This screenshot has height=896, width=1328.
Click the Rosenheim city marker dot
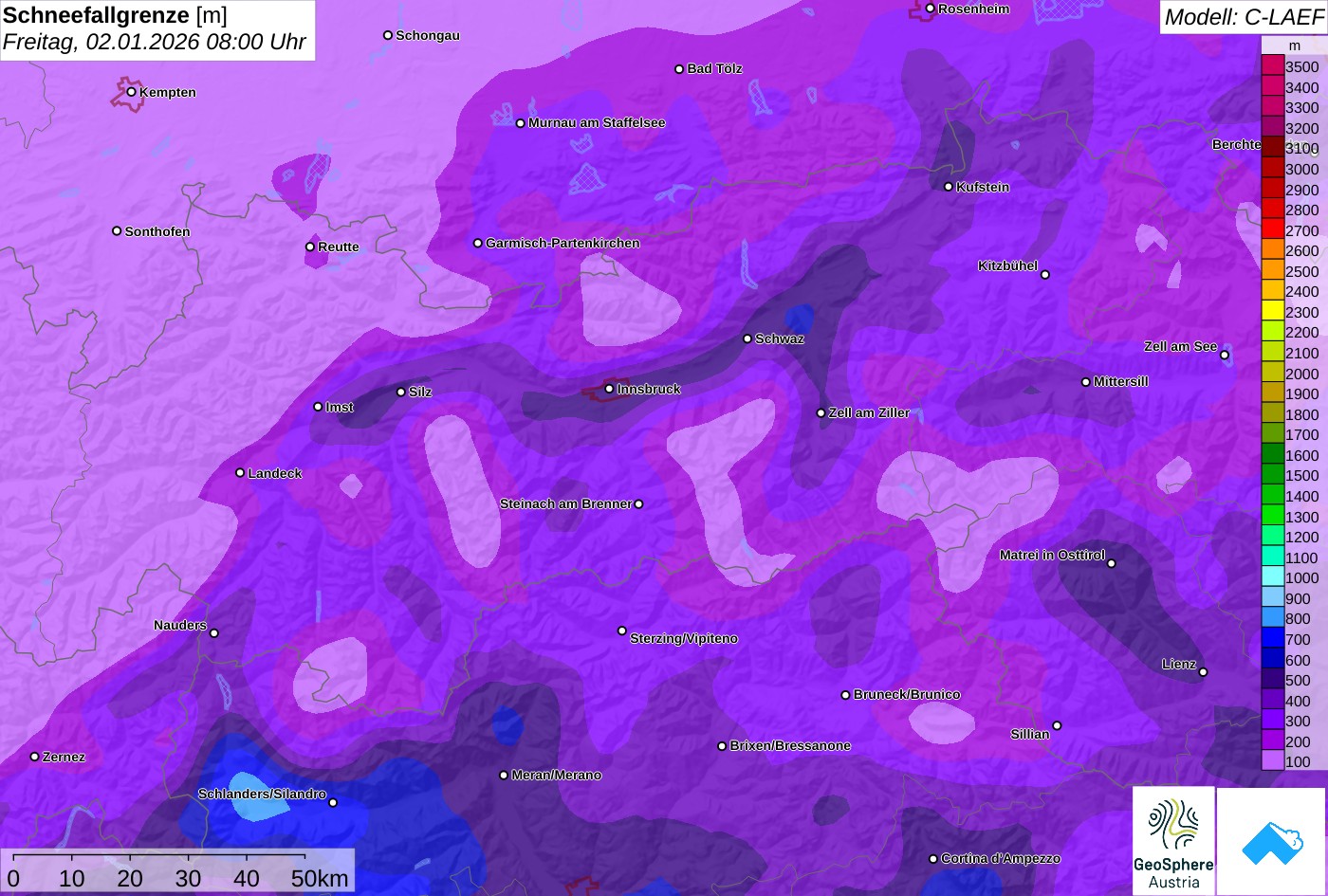(930, 9)
